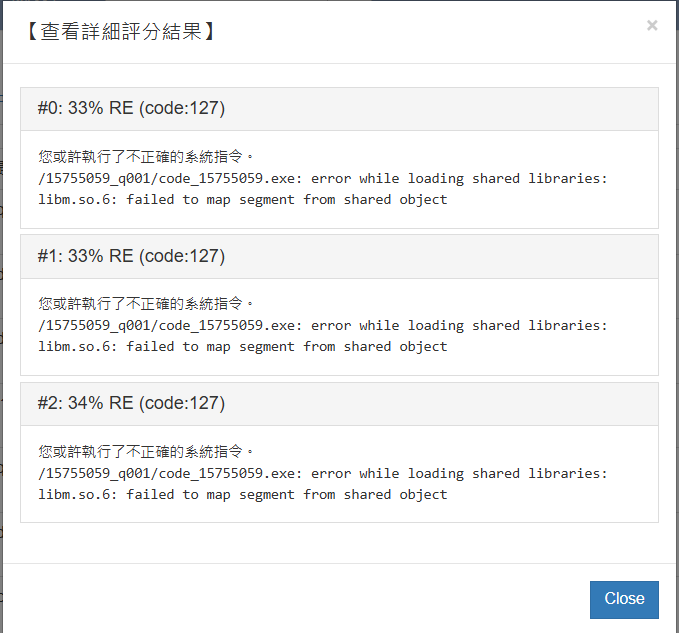The width and height of the screenshot is (679, 633).
Task: Click the 查看詳細評分結果 dialog title
Action: [x=119, y=31]
